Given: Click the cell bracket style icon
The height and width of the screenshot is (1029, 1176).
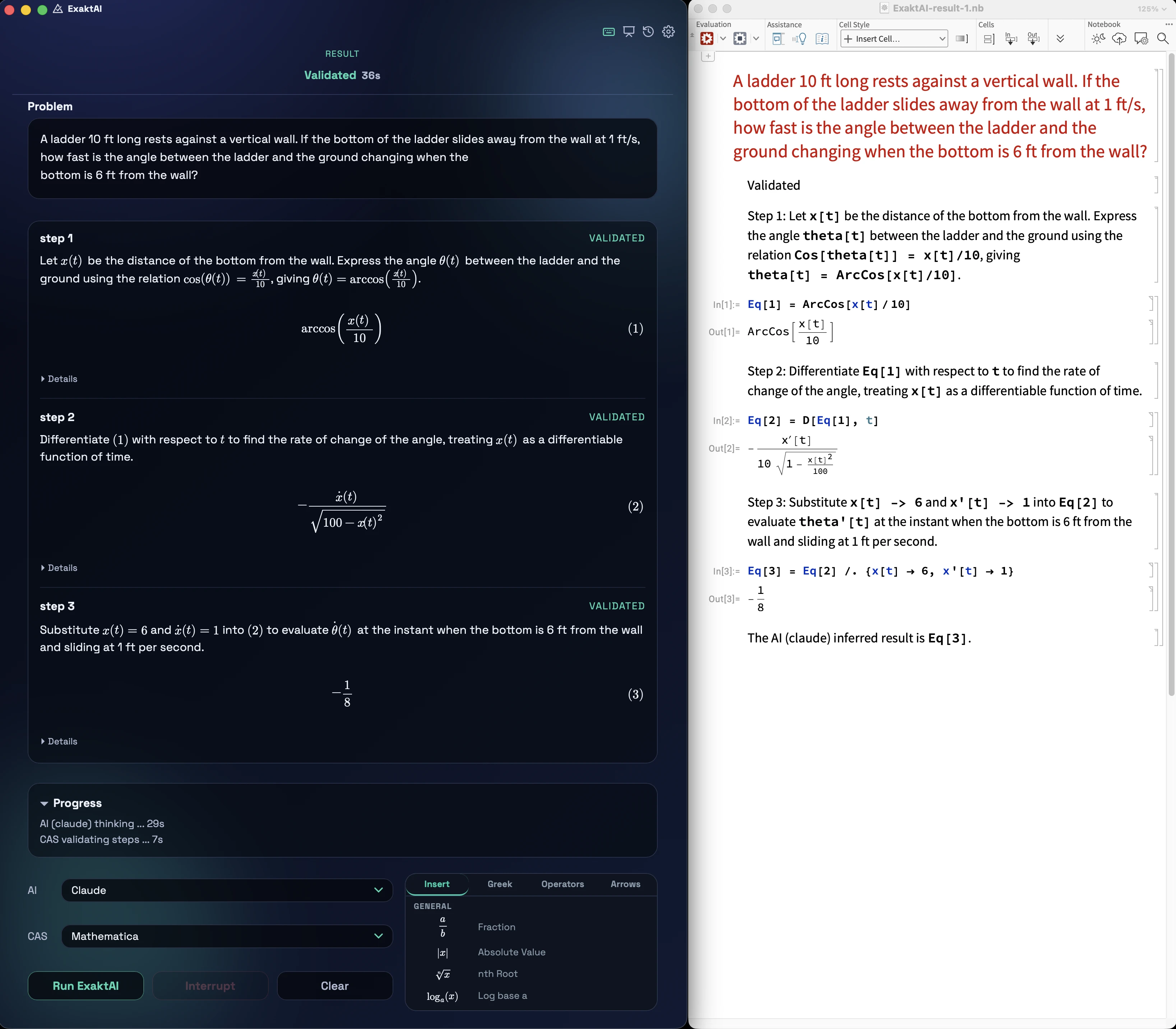Looking at the screenshot, I should (962, 38).
